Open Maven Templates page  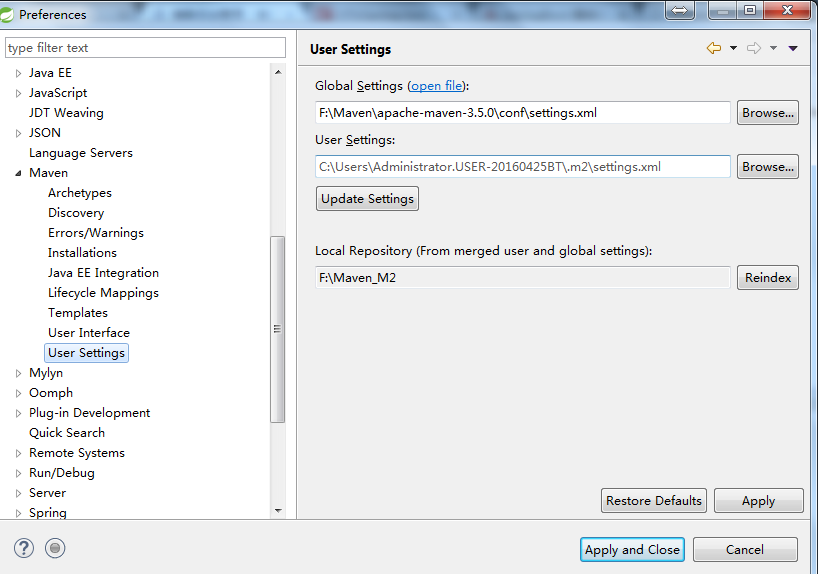click(x=78, y=313)
